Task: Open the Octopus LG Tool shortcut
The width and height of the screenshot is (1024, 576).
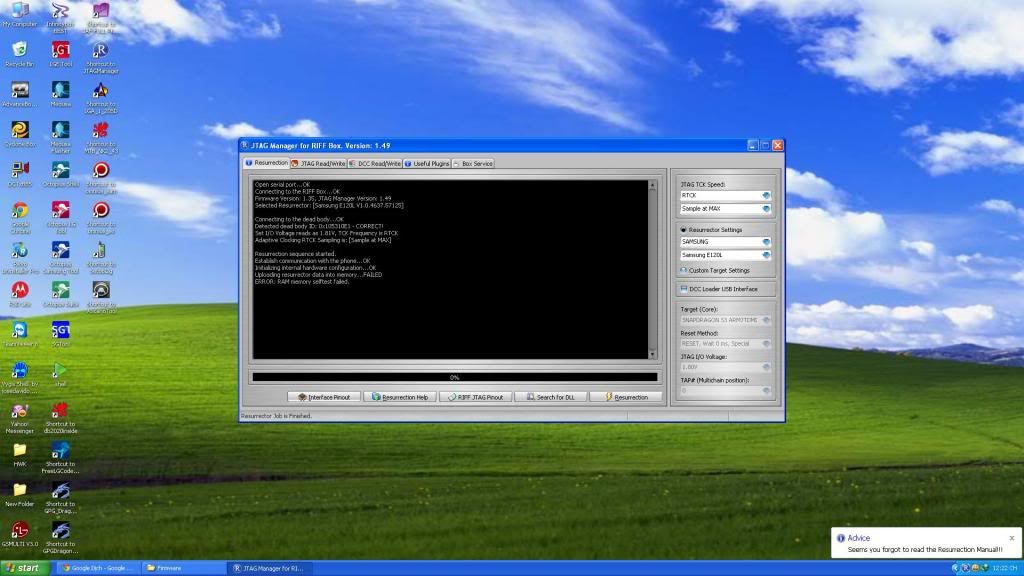Action: tap(60, 217)
